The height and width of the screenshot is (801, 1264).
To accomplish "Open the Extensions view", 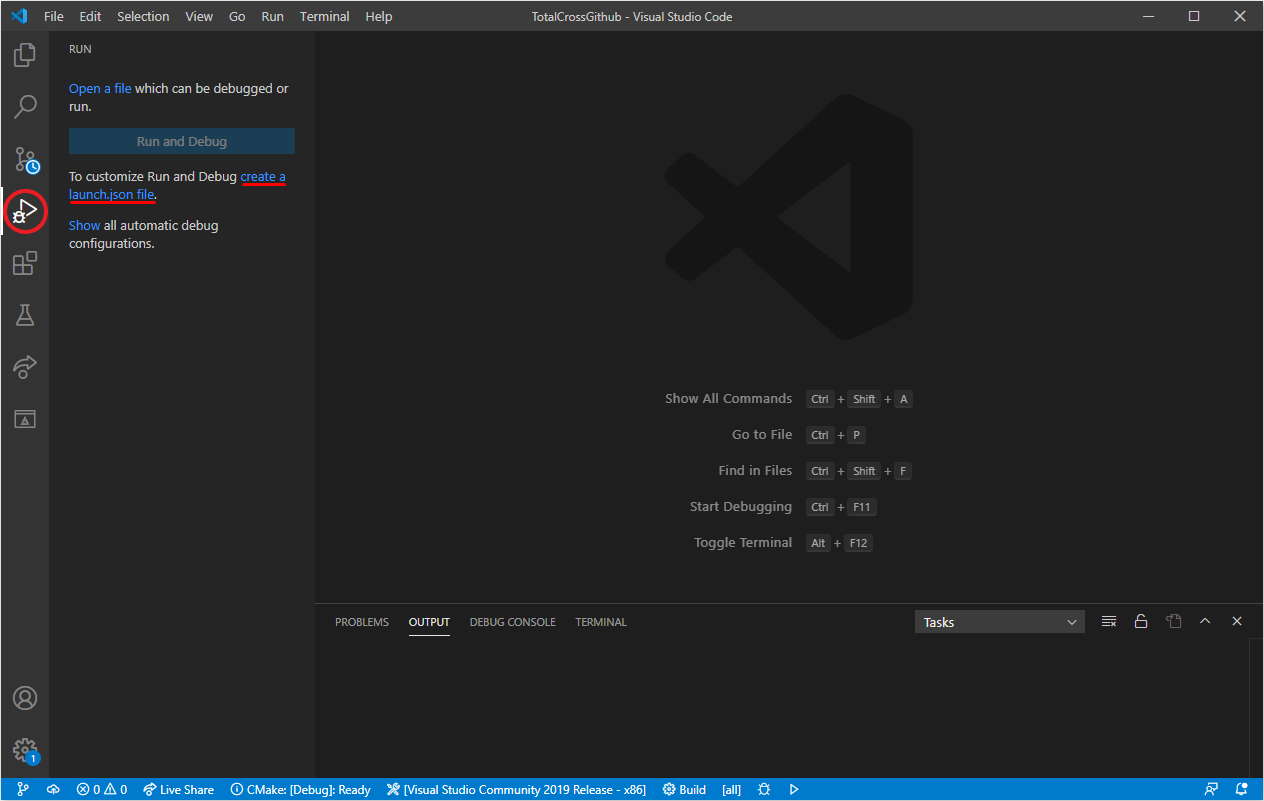I will [x=25, y=263].
